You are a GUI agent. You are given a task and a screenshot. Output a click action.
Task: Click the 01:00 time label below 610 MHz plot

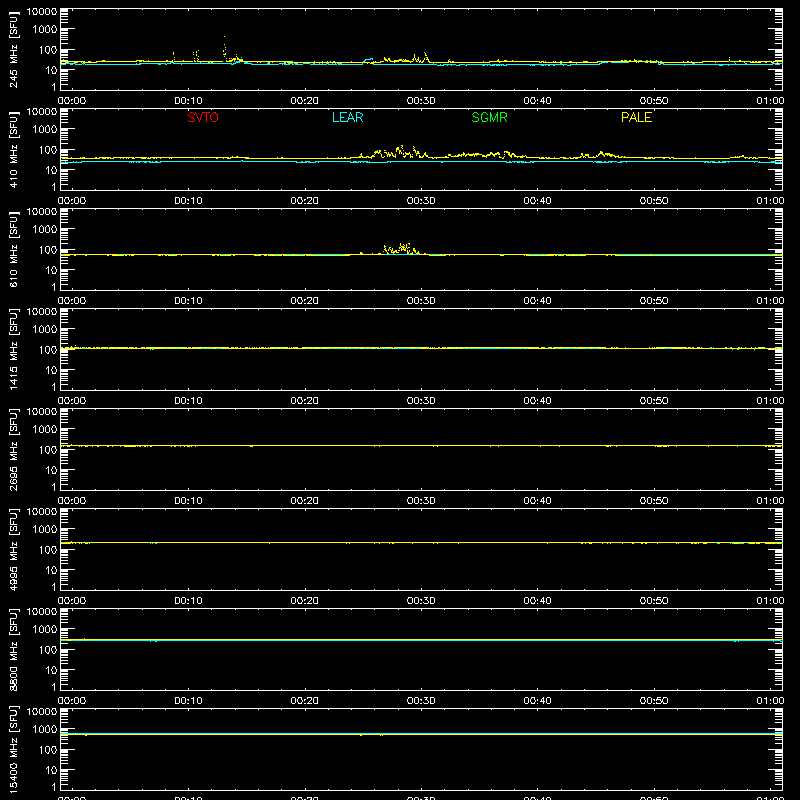click(x=770, y=301)
